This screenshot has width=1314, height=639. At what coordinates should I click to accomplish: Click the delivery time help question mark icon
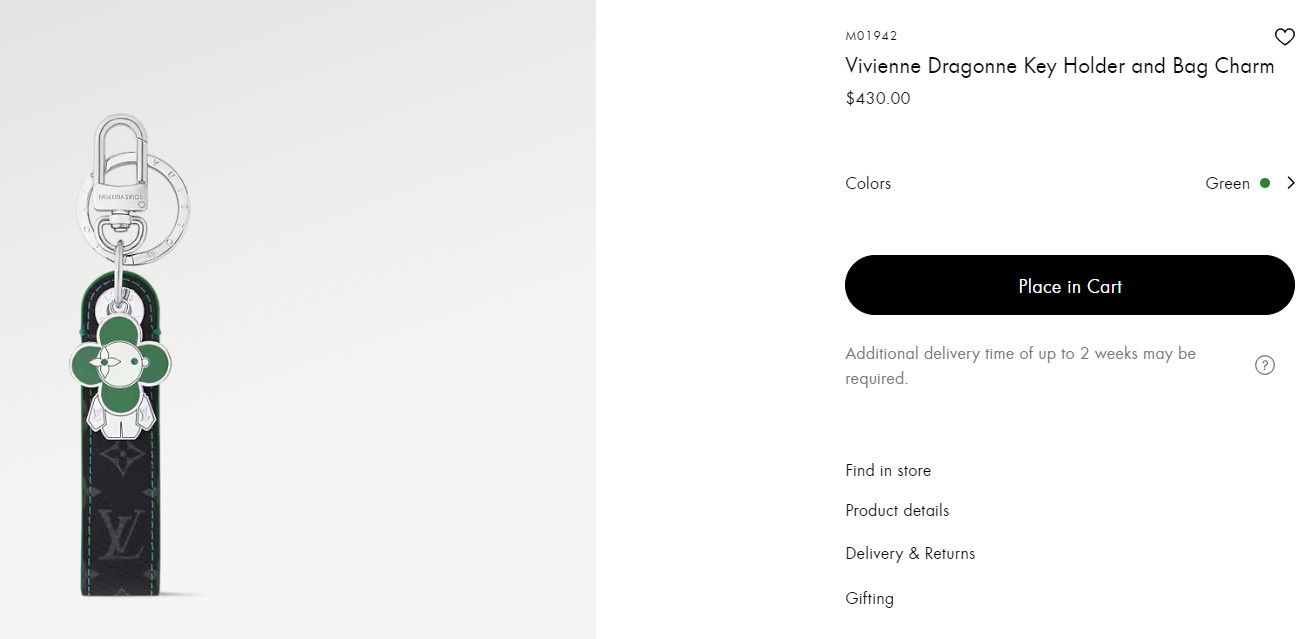(x=1264, y=365)
